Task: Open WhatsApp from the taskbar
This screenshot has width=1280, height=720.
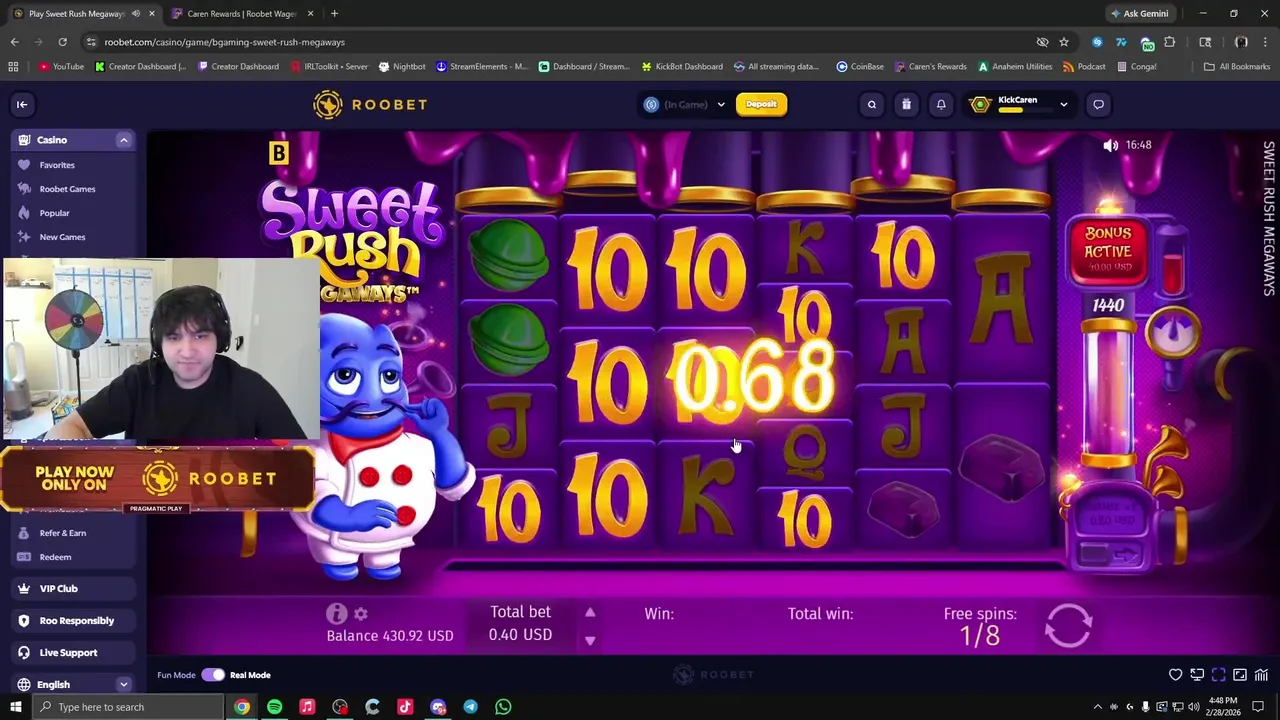Action: (503, 707)
